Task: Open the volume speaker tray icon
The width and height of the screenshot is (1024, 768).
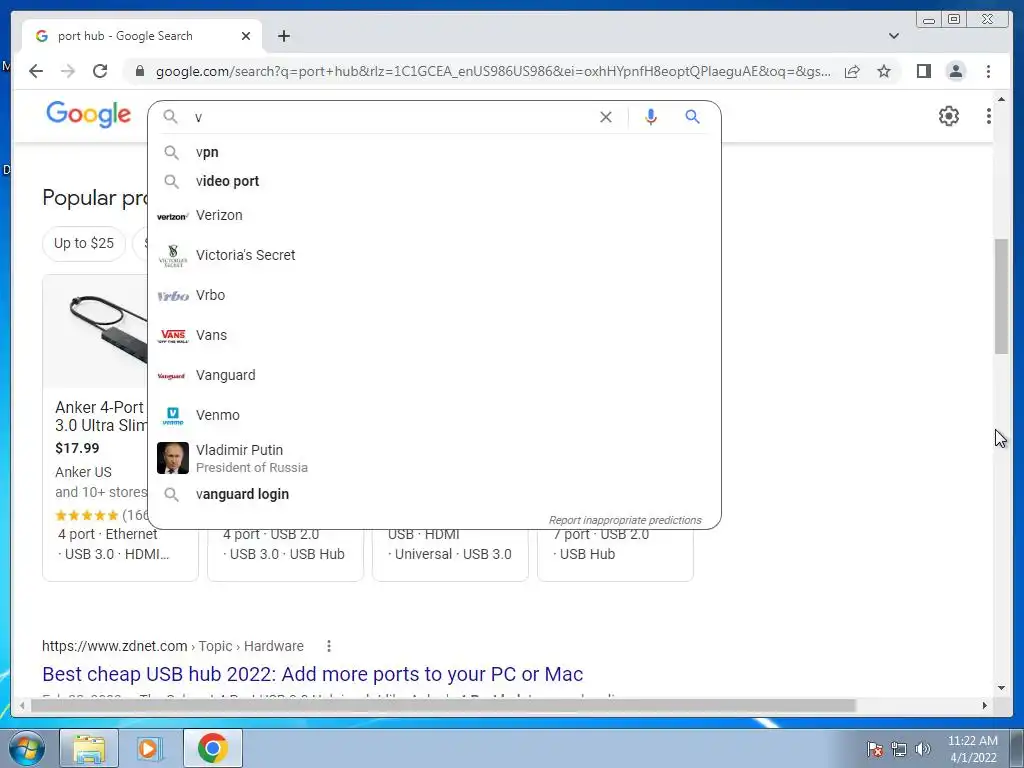Action: coord(923,749)
